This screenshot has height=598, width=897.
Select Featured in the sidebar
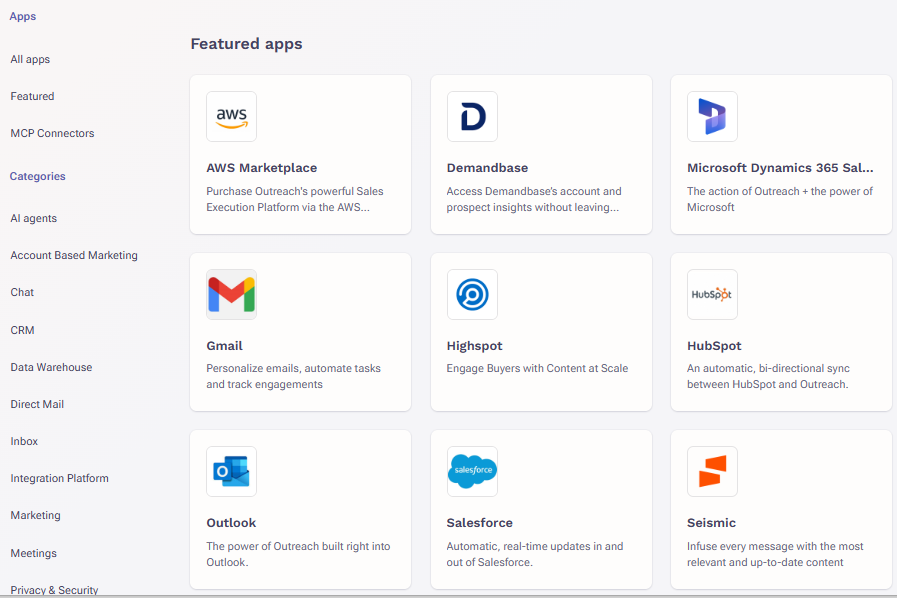tap(32, 96)
